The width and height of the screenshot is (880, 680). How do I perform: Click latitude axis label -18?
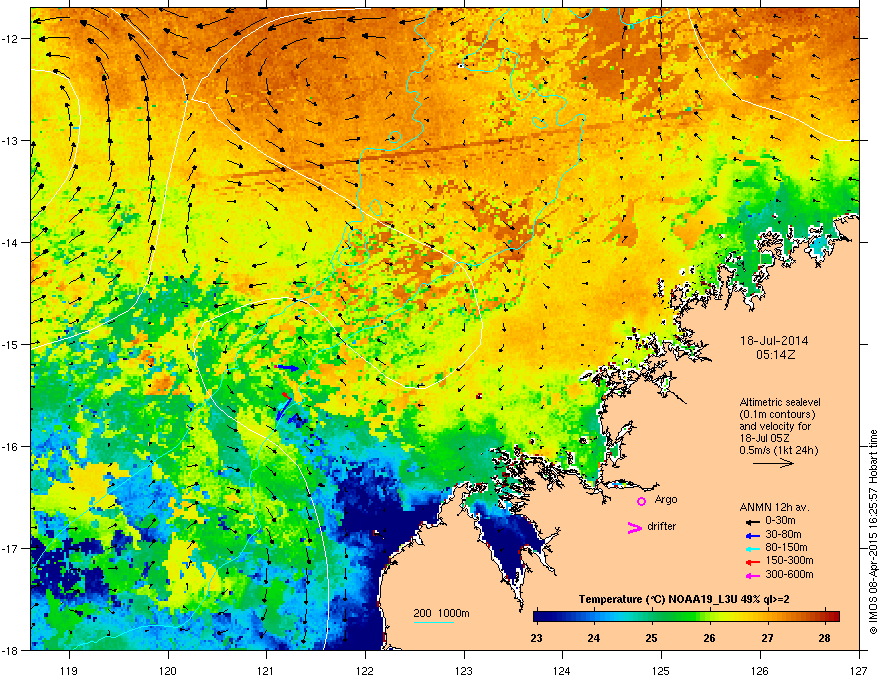click(x=11, y=650)
